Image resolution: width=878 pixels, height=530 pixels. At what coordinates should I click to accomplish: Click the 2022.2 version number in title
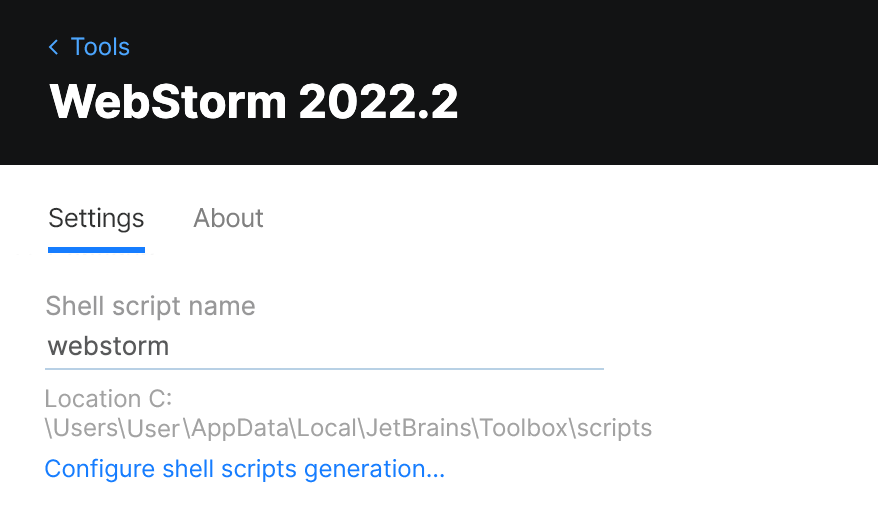[x=378, y=101]
